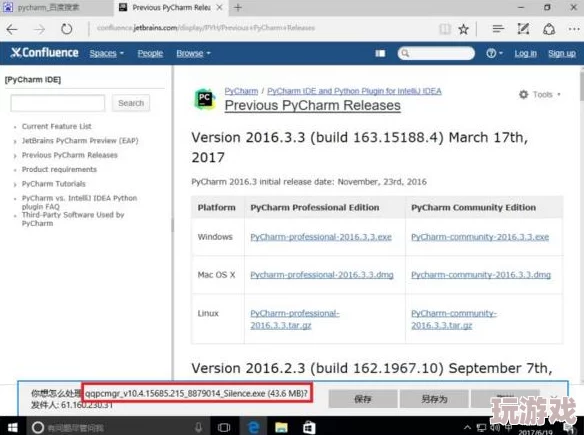Image resolution: width=584 pixels, height=435 pixels.
Task: Open the Tools gear dropdown
Action: pyautogui.click(x=540, y=95)
